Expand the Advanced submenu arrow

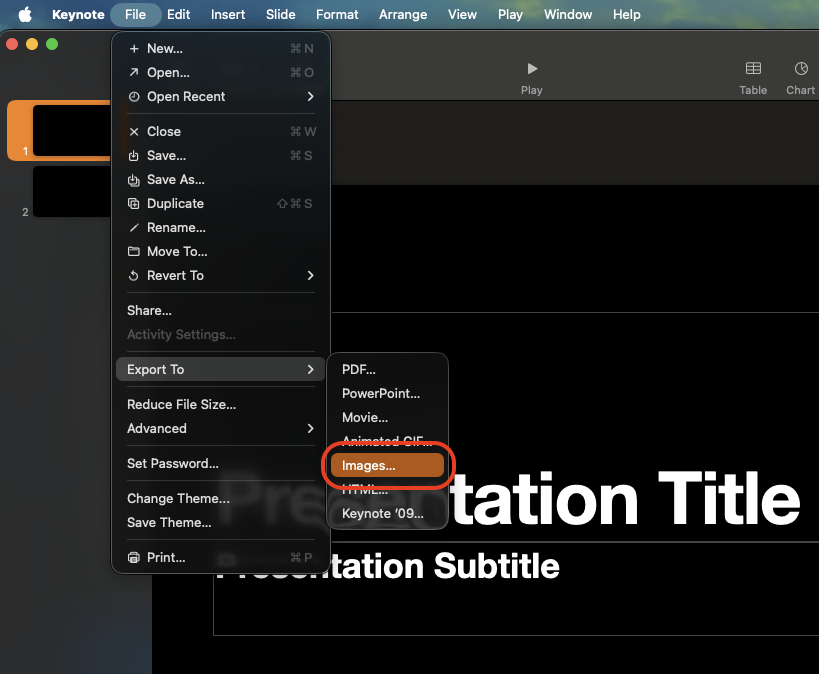click(311, 428)
